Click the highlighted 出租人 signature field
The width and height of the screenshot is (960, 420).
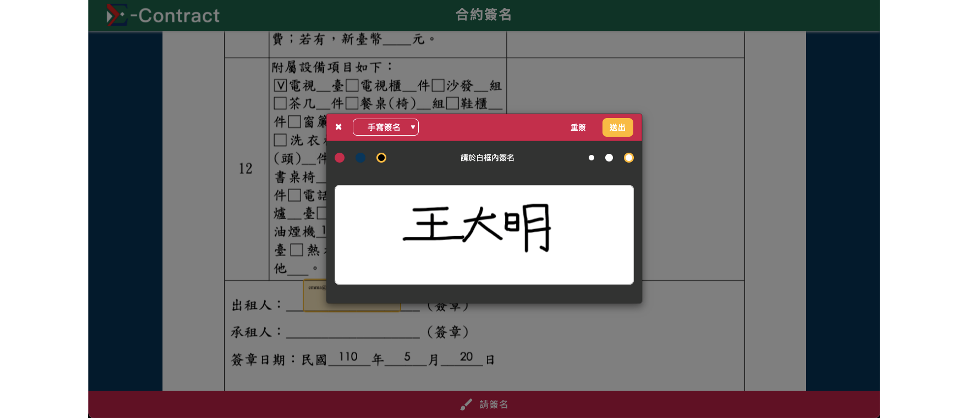pyautogui.click(x=352, y=302)
